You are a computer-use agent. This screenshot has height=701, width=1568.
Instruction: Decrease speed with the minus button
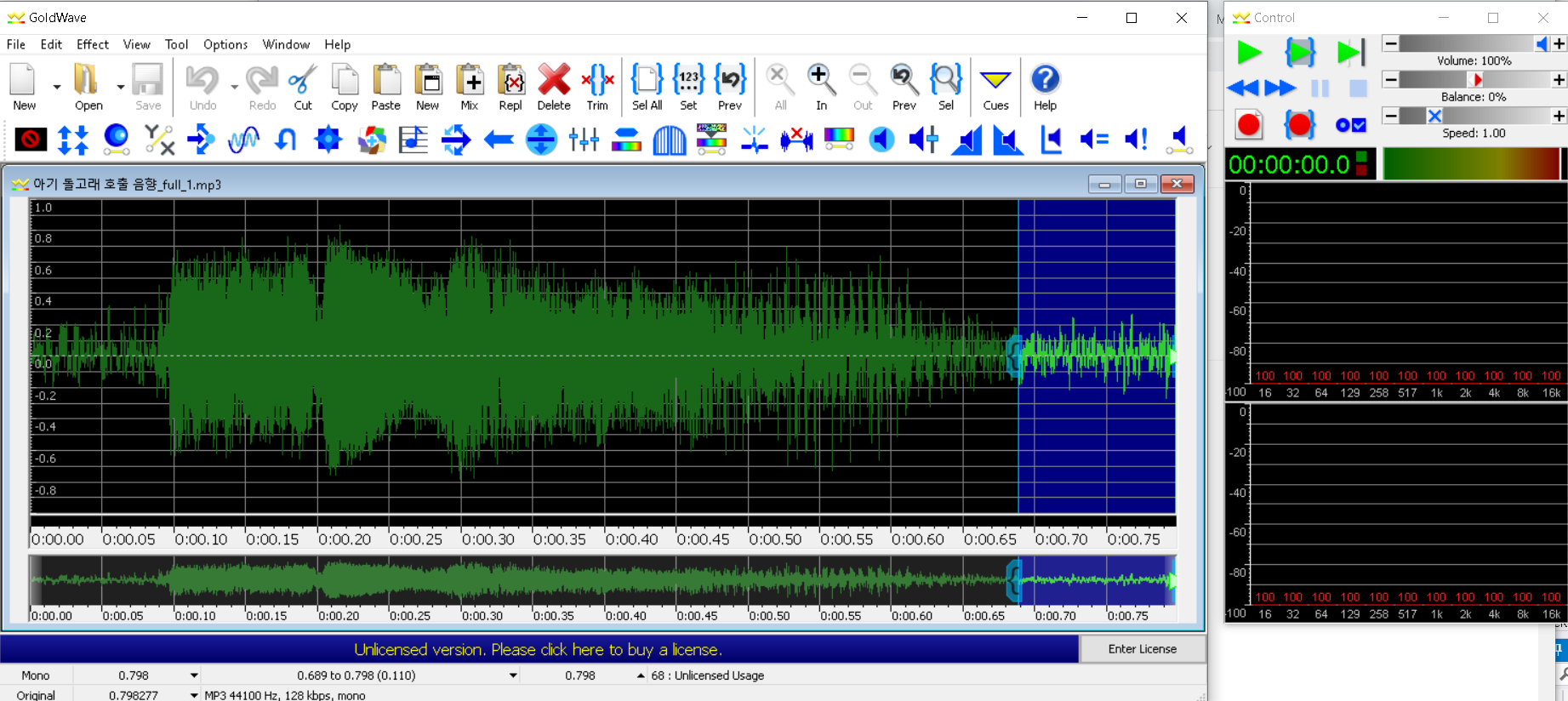pos(1390,116)
